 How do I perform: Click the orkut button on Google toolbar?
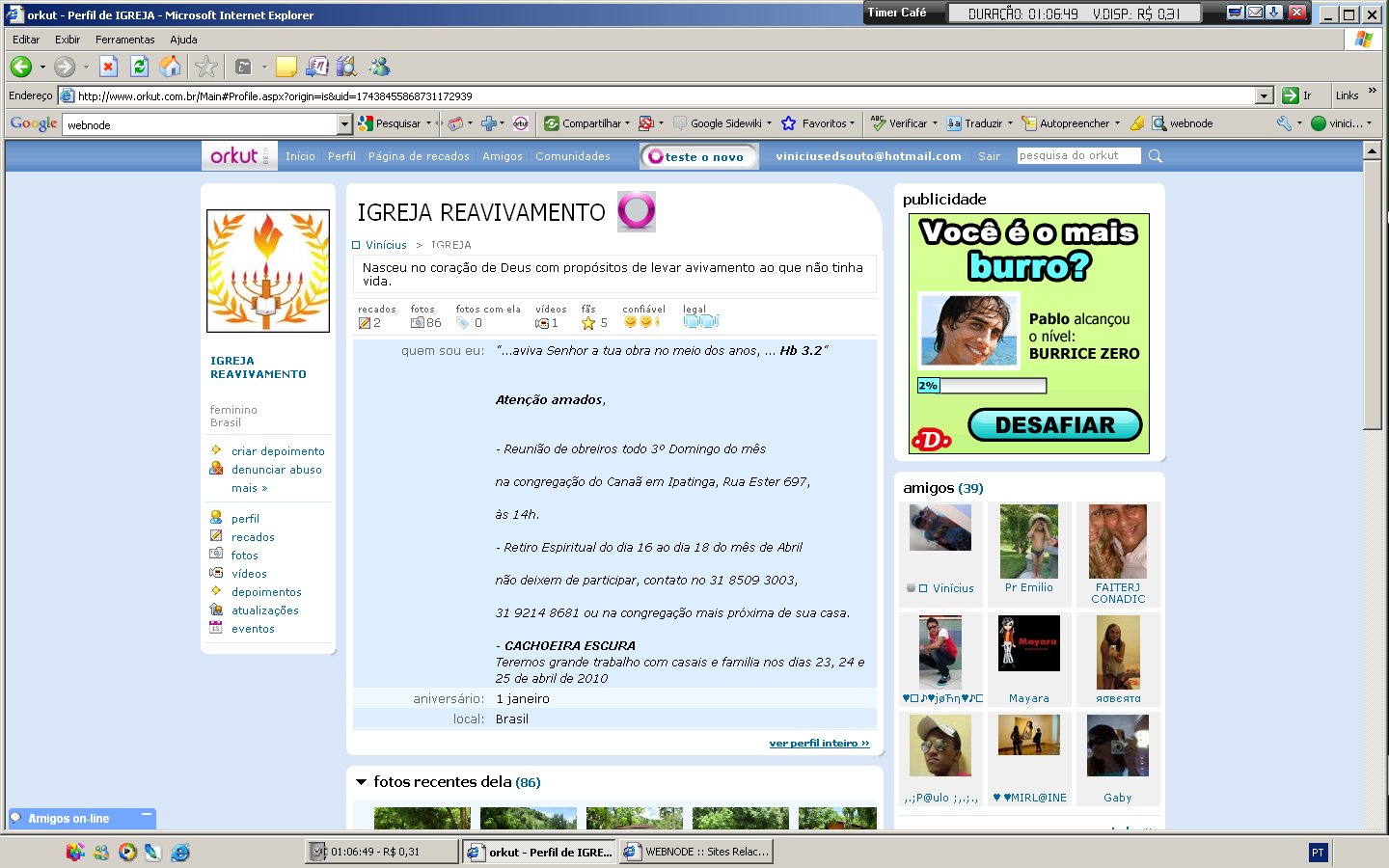tap(521, 123)
